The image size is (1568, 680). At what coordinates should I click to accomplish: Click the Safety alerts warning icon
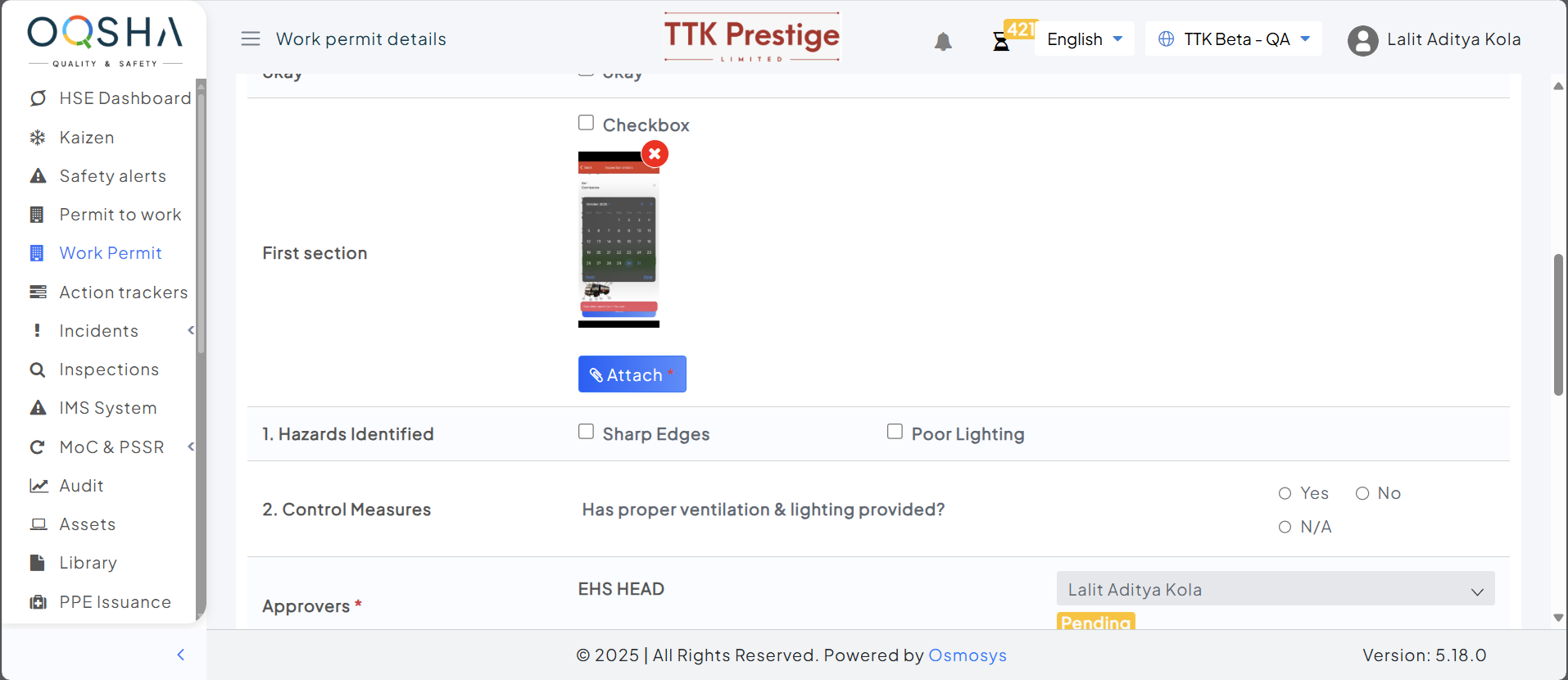point(38,176)
